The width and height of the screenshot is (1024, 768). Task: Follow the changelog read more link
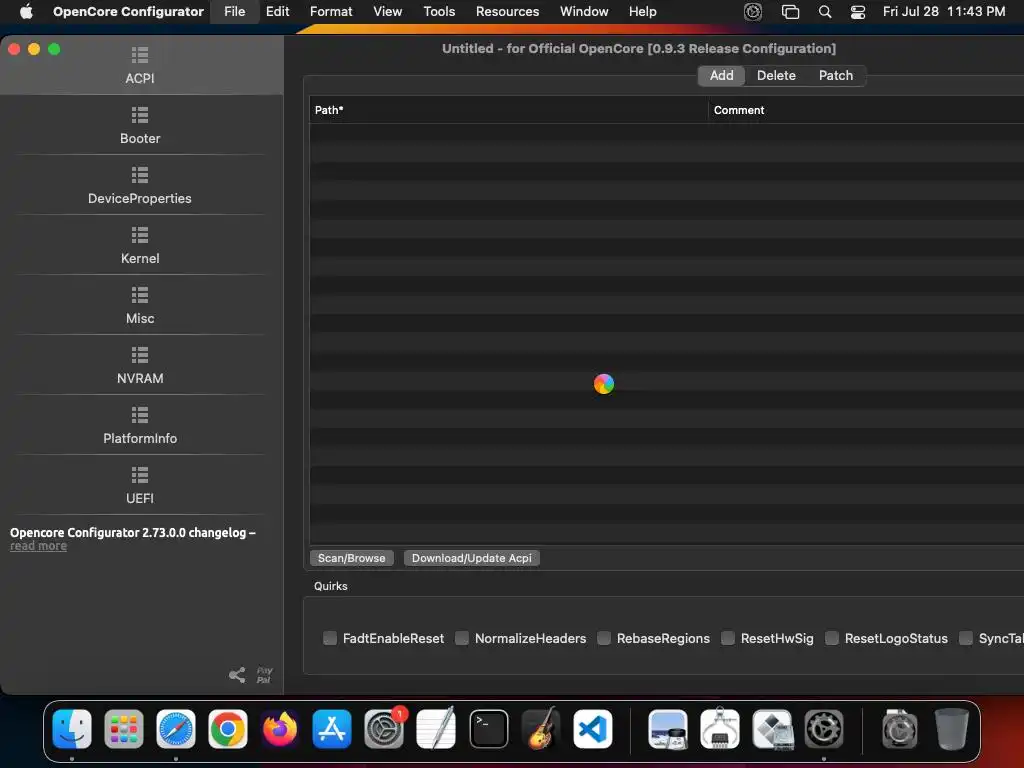pyautogui.click(x=39, y=546)
